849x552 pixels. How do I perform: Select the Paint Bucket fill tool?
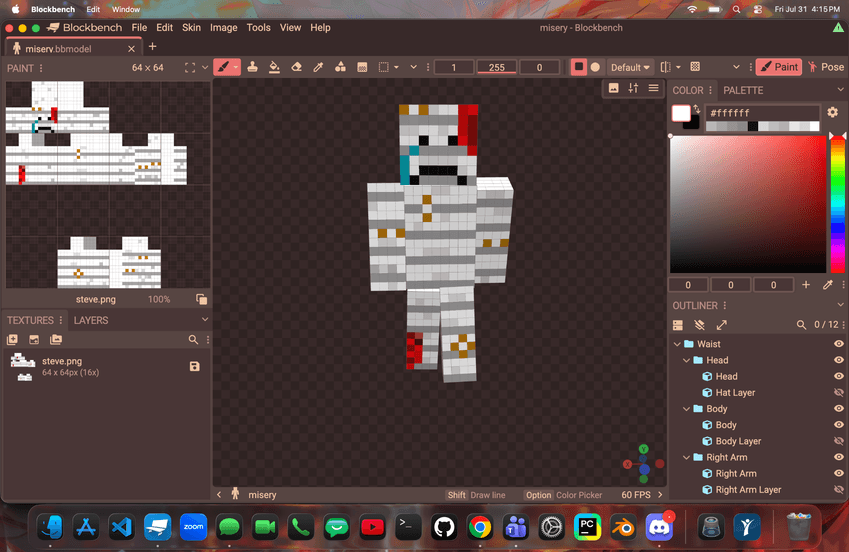[275, 67]
